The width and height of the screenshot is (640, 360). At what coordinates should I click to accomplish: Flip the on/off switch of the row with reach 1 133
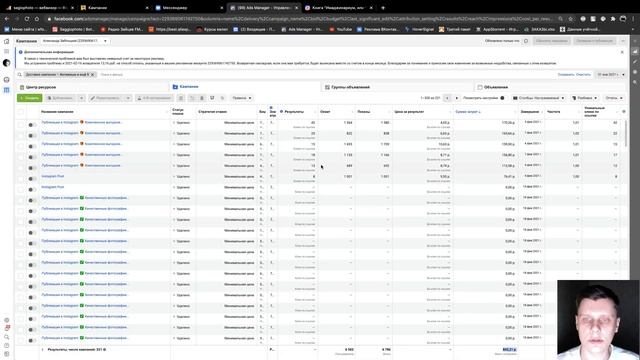pyautogui.click(x=32, y=157)
